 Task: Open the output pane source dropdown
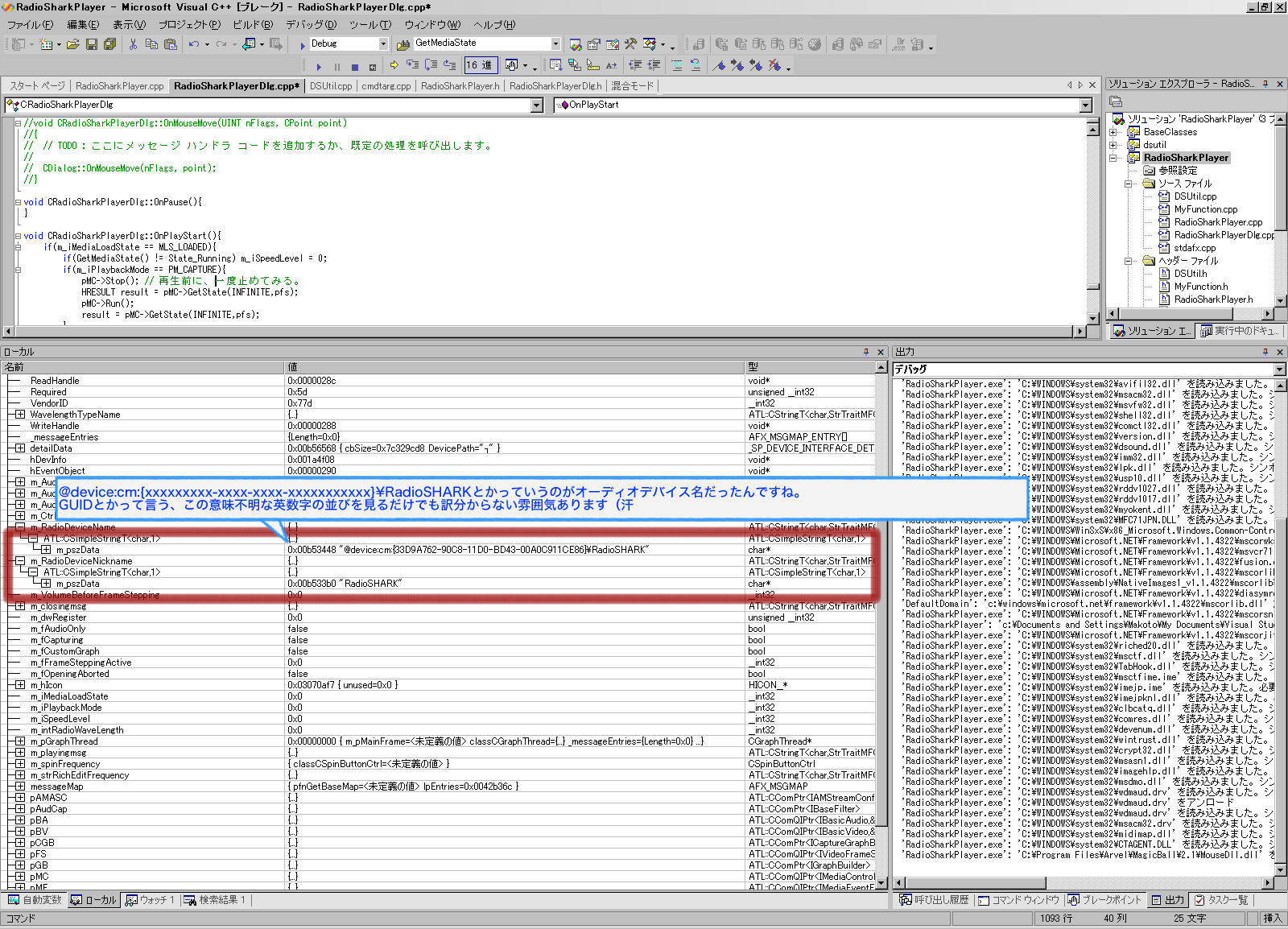click(1280, 370)
